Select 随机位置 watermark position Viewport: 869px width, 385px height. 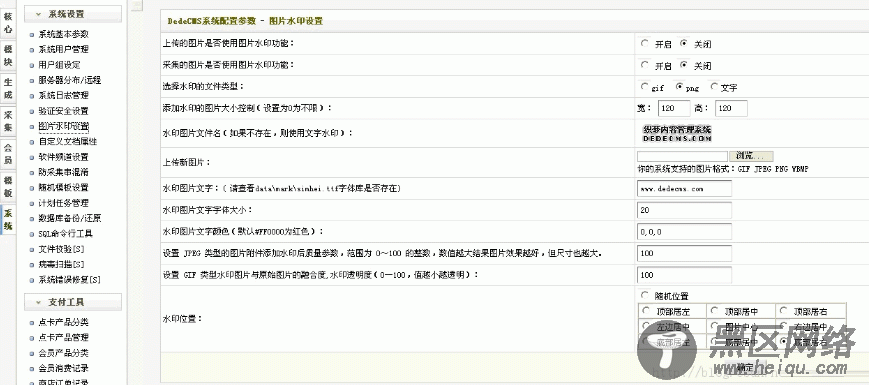pos(644,295)
